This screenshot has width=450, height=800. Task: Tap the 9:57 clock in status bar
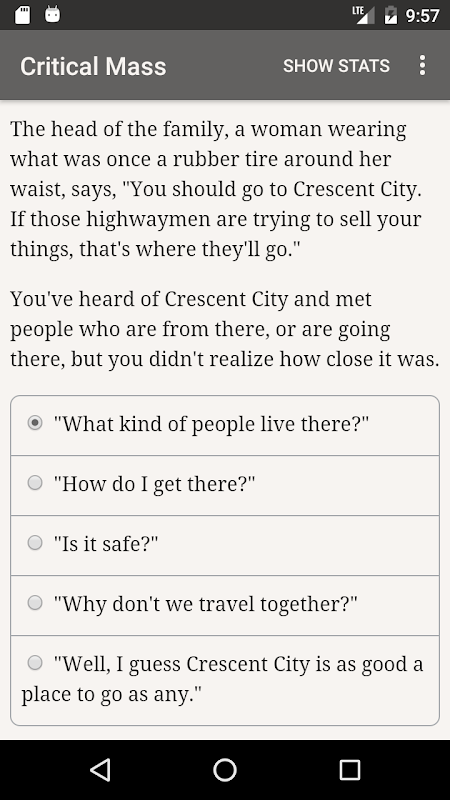click(x=422, y=15)
